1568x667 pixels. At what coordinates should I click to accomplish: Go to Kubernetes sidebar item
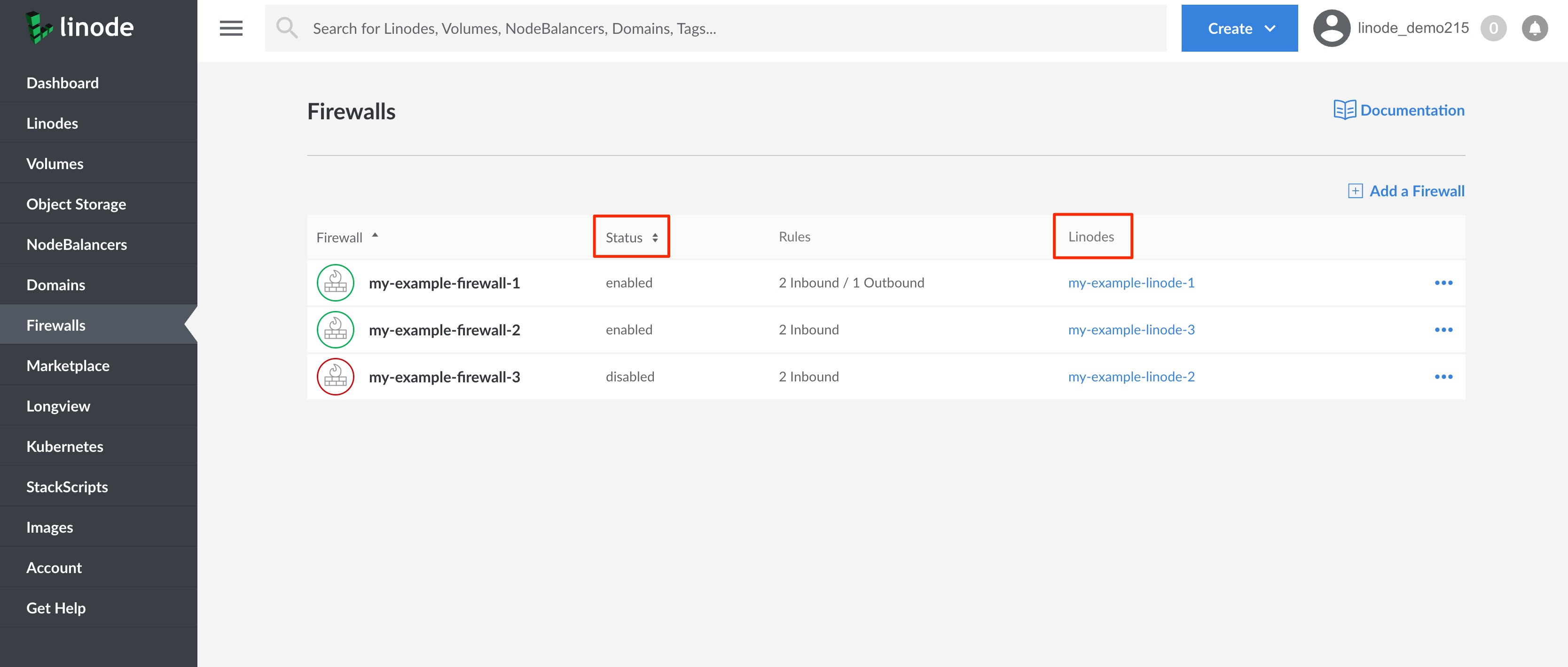[x=64, y=447]
